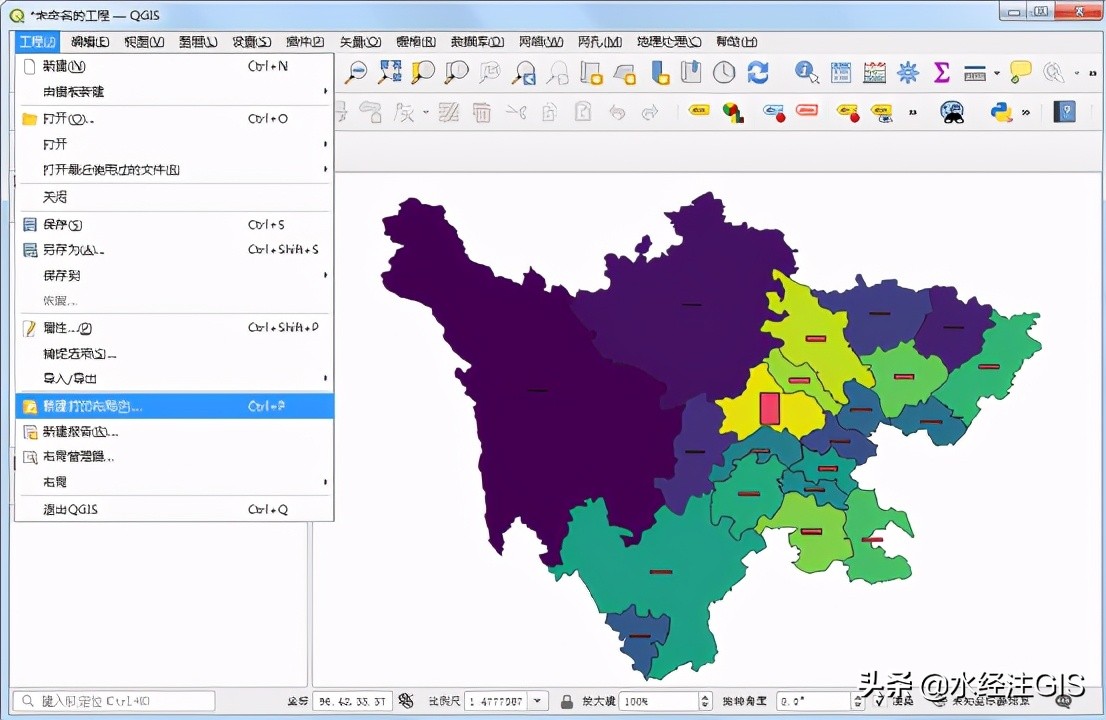Open the Temporal Controller clock icon

(724, 73)
